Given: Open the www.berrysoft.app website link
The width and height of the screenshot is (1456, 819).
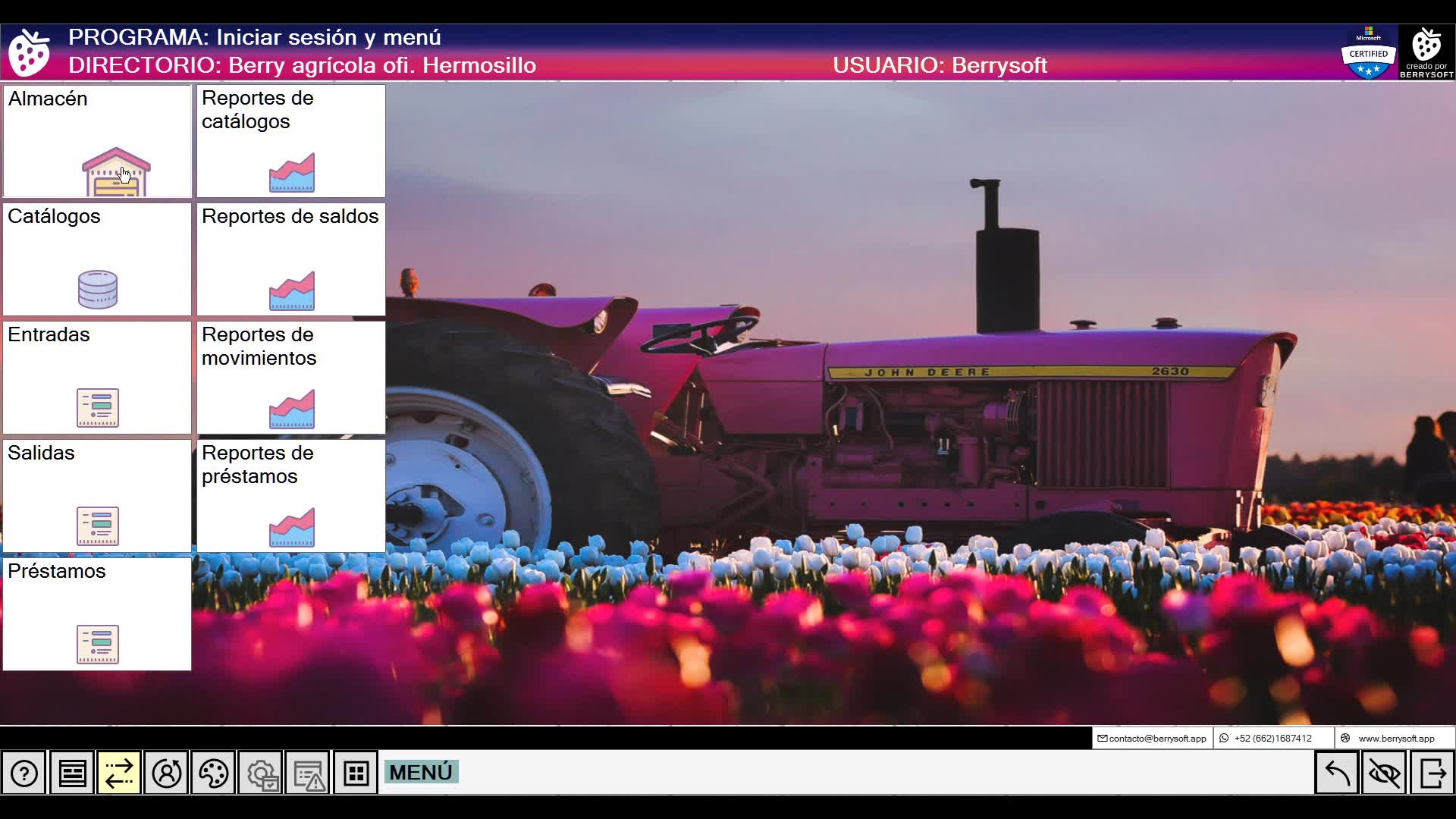Looking at the screenshot, I should tap(1395, 739).
